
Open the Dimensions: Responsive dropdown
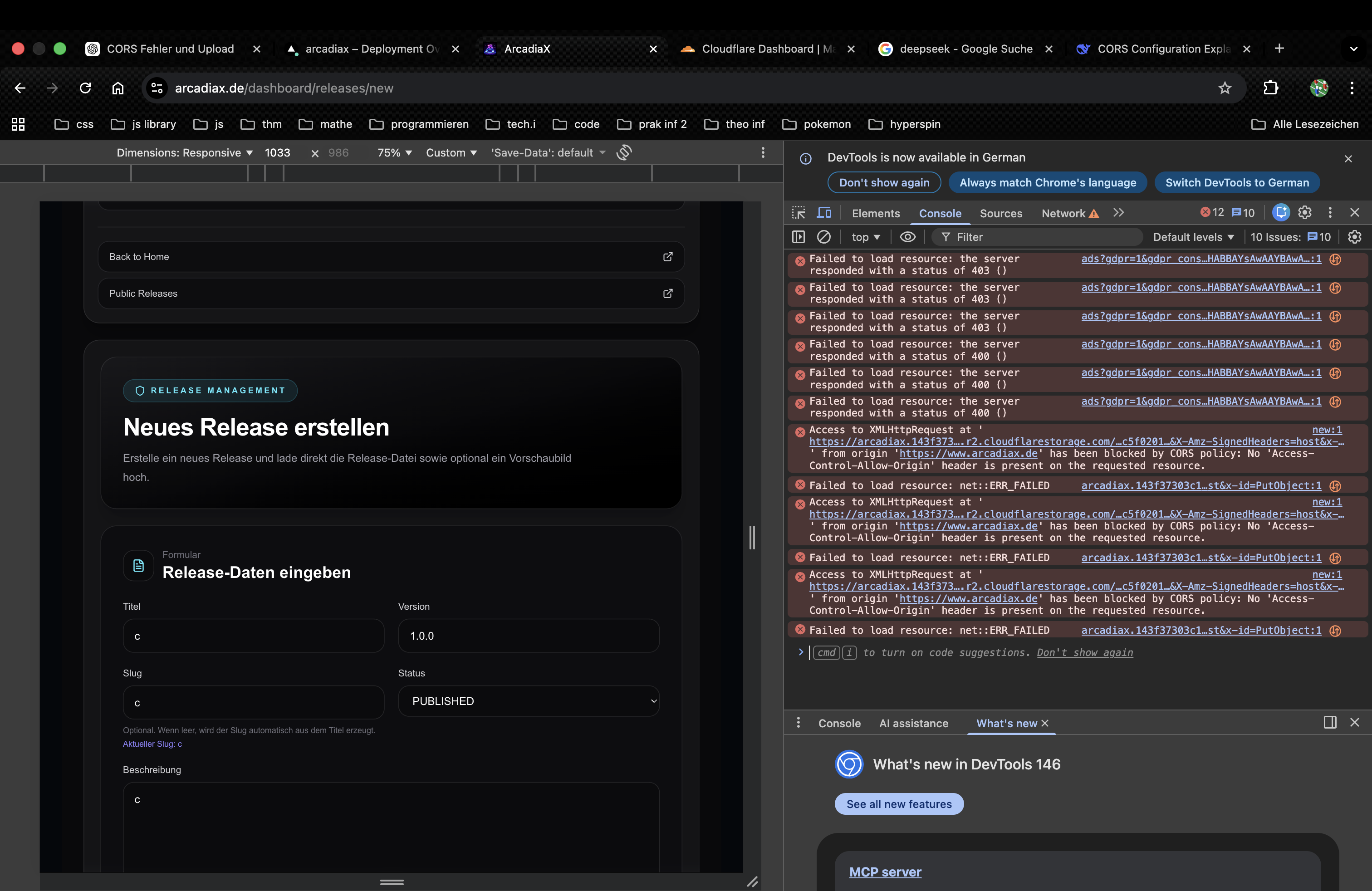coord(185,153)
